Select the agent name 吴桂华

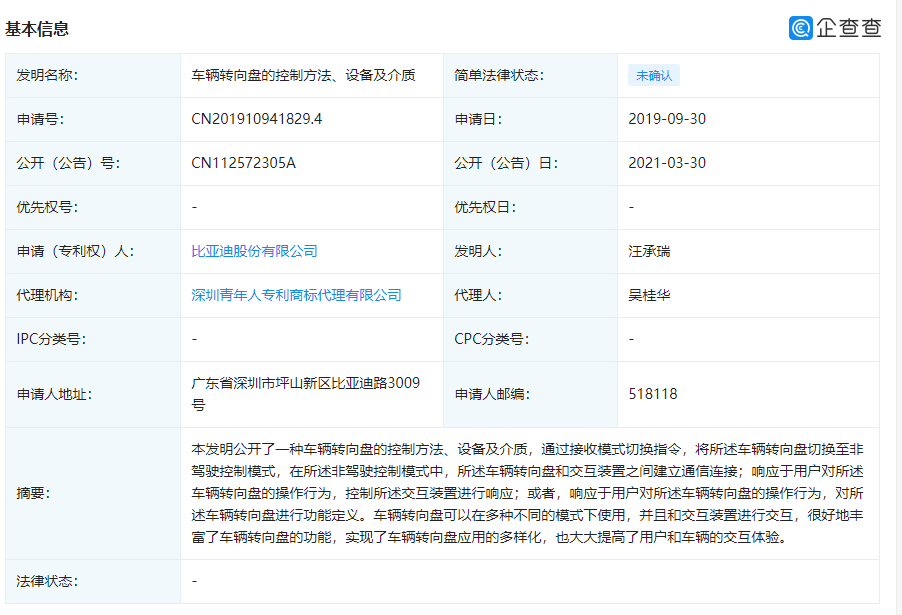(649, 295)
